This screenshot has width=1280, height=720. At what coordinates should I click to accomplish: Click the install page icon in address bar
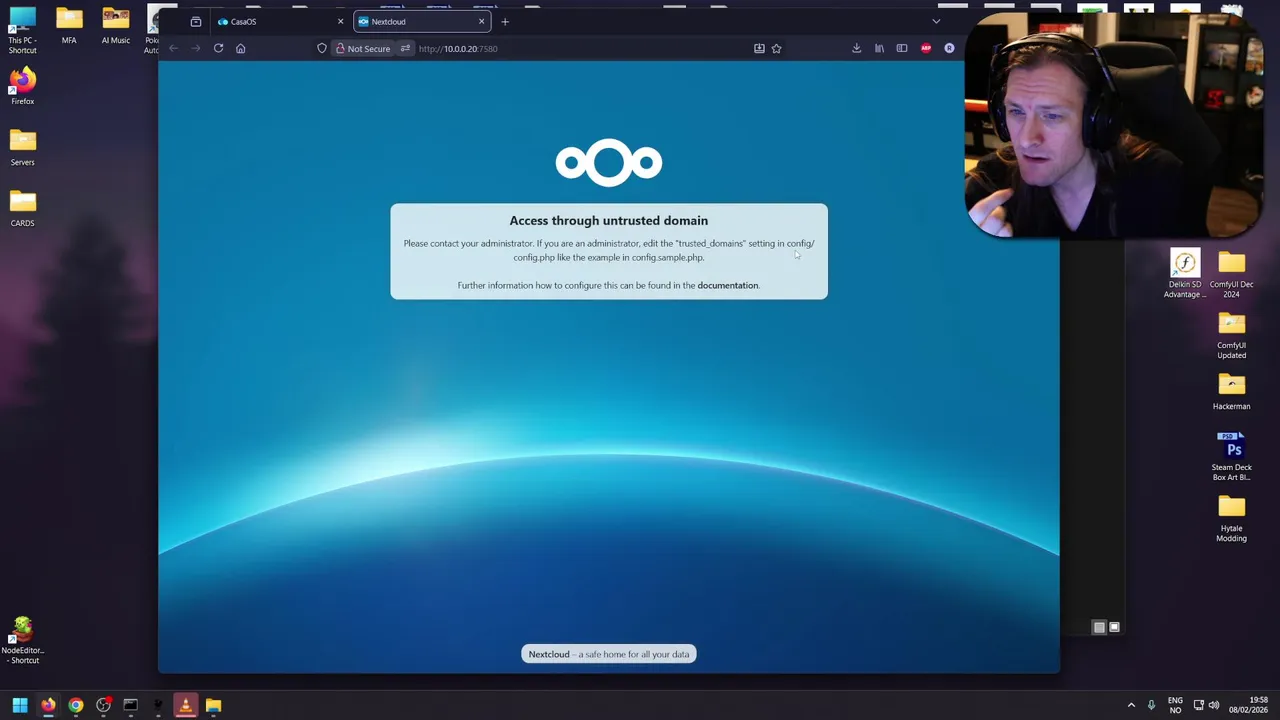point(759,48)
